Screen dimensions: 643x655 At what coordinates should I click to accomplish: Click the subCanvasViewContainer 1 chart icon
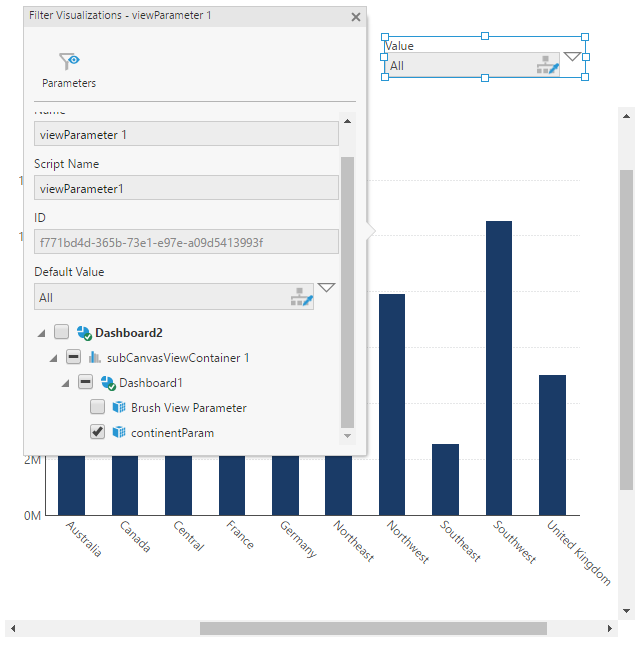tap(96, 358)
